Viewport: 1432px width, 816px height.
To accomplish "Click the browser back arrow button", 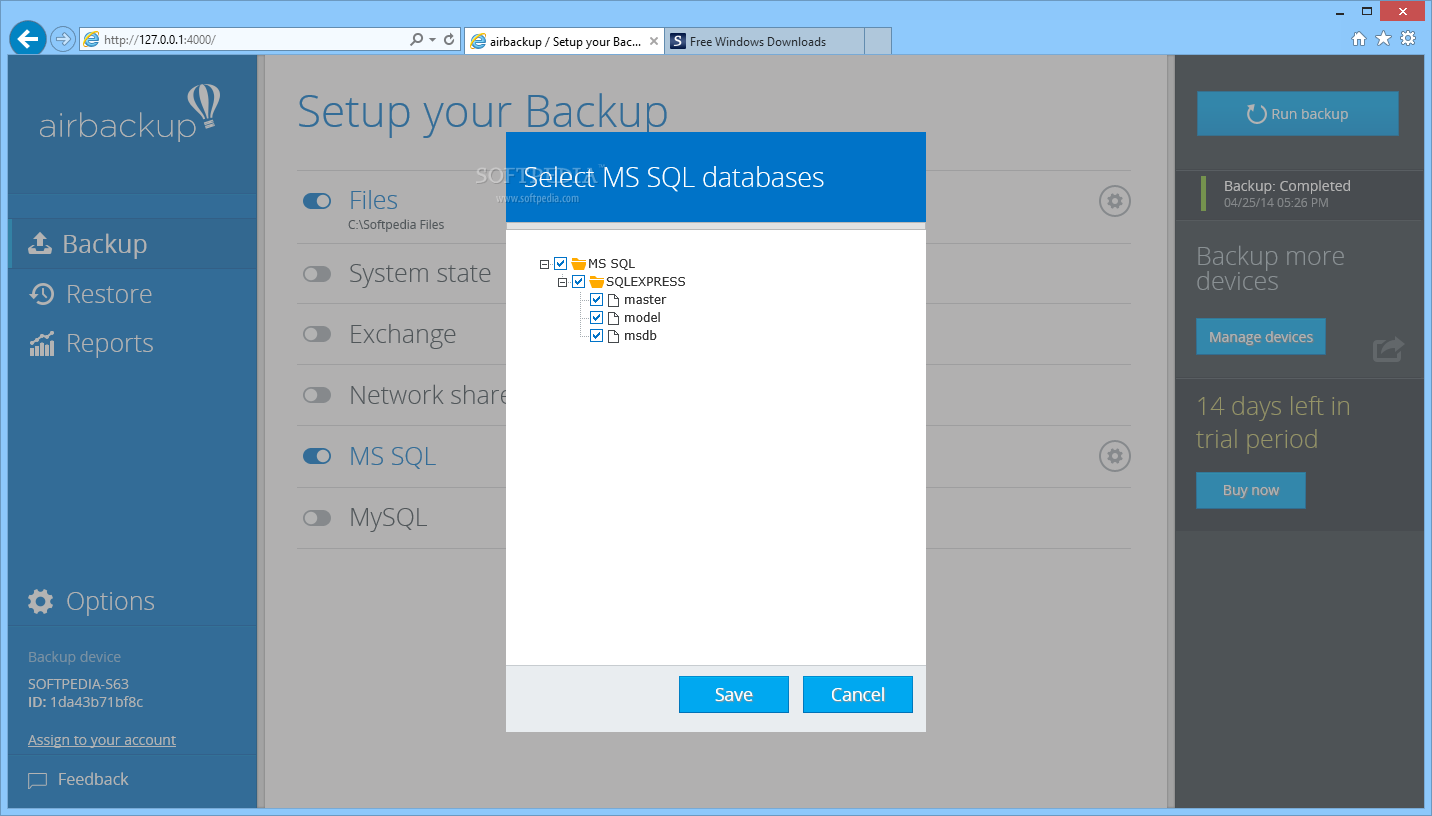I will pos(28,40).
